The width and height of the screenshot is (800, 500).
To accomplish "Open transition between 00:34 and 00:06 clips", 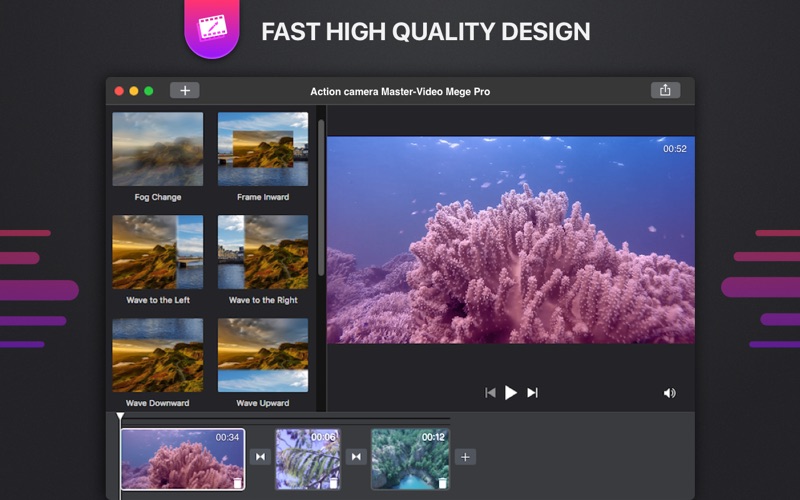I will pos(260,457).
